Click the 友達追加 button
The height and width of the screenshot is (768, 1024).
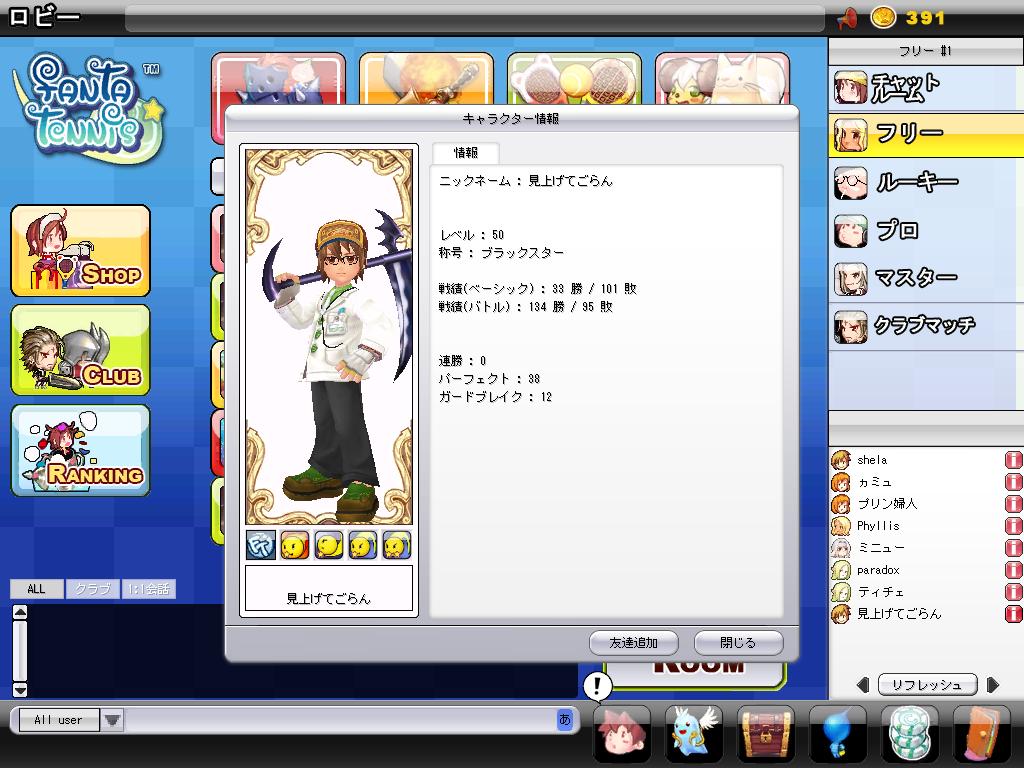[634, 642]
